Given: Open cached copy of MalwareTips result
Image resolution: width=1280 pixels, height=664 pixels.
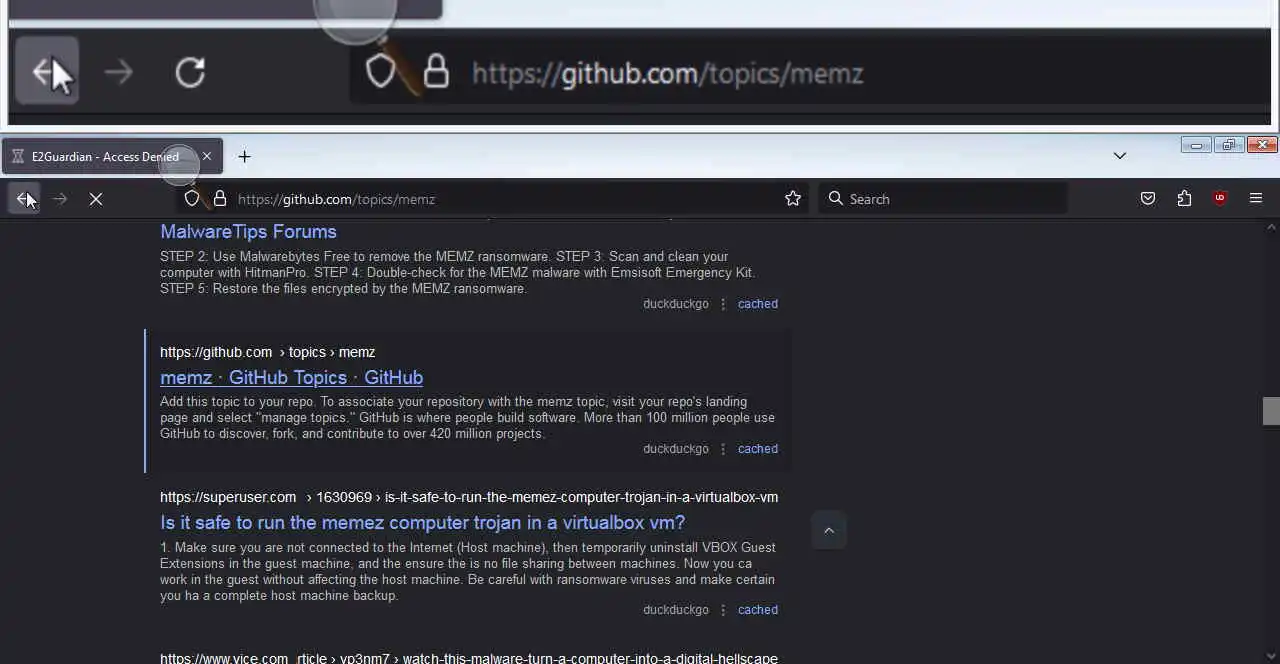Looking at the screenshot, I should [757, 304].
